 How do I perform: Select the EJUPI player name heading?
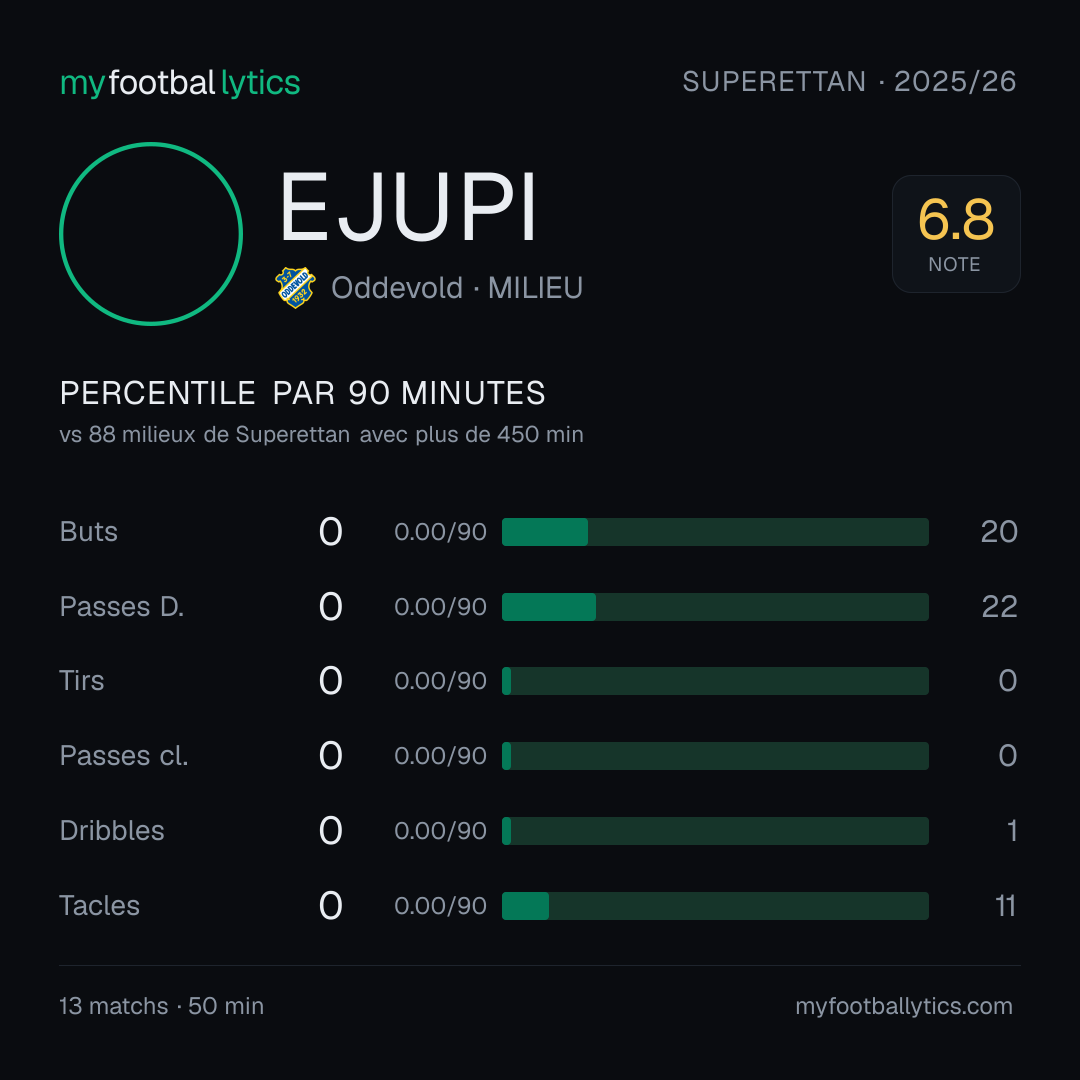tap(408, 207)
